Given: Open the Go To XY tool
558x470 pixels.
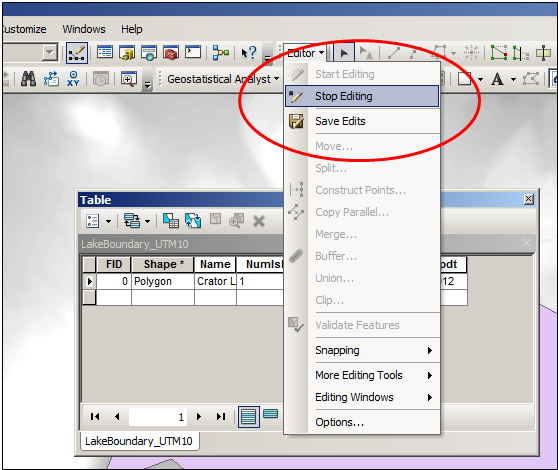Looking at the screenshot, I should click(x=73, y=79).
